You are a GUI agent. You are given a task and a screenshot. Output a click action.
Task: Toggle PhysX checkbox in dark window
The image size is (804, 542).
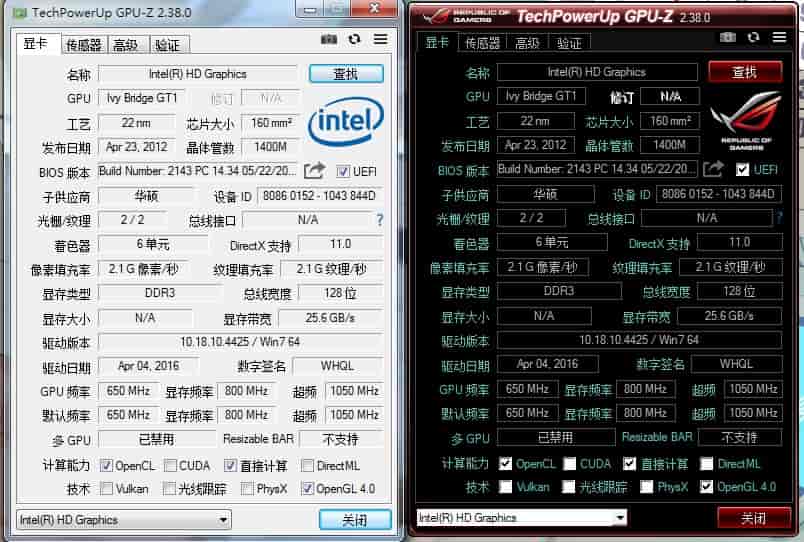[647, 487]
